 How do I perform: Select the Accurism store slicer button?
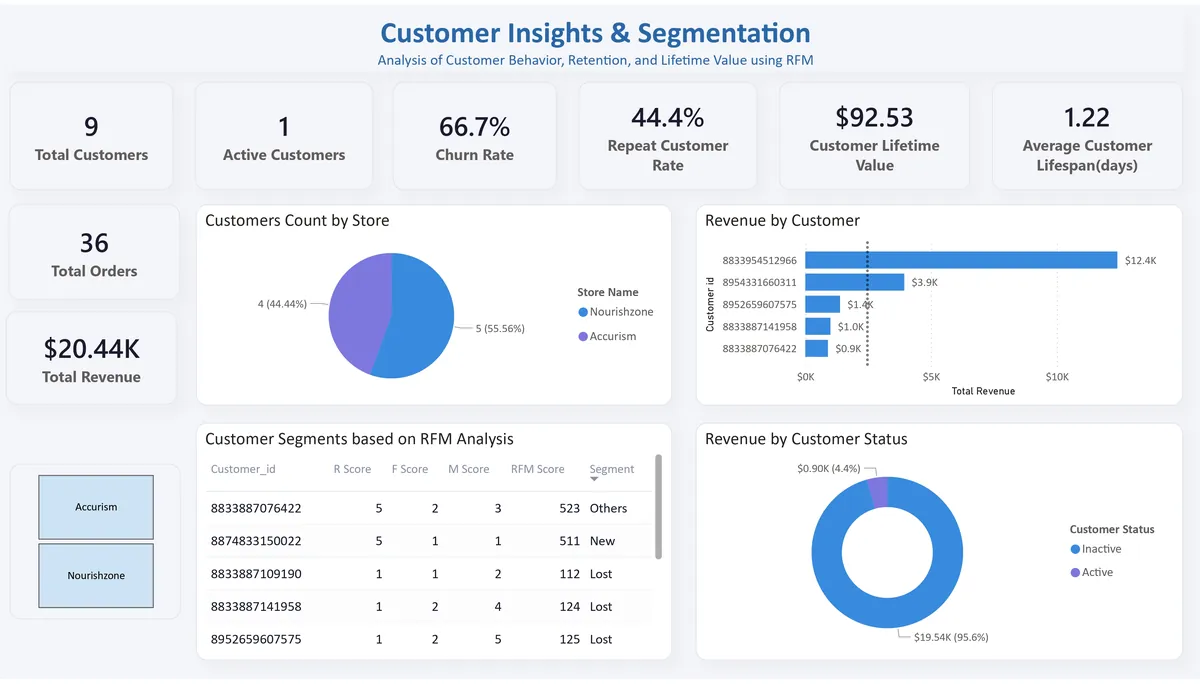(x=96, y=507)
